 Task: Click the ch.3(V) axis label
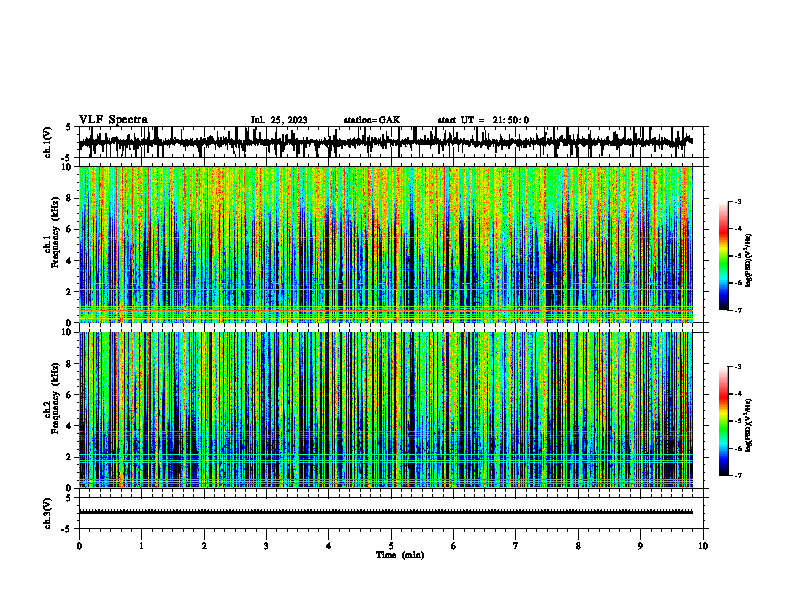(47, 513)
